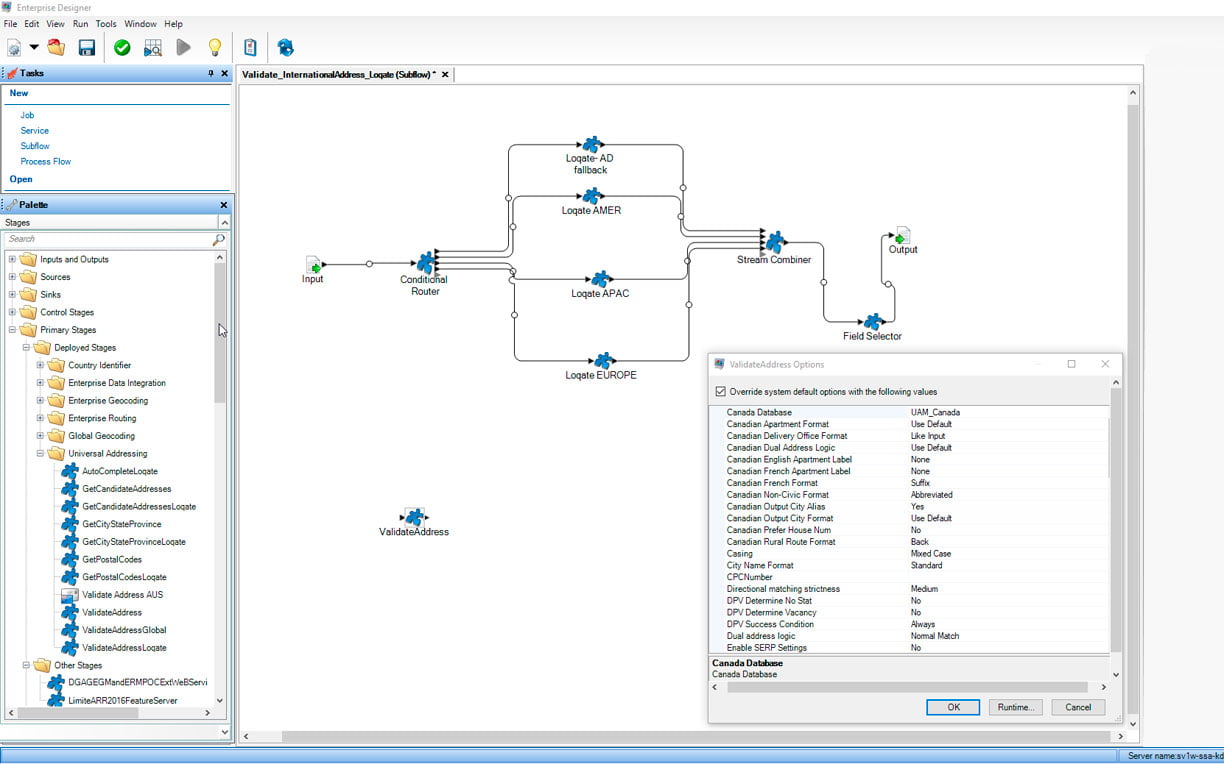The width and height of the screenshot is (1224, 764).
Task: Collapse the Universal Addressing folder
Action: tap(41, 454)
